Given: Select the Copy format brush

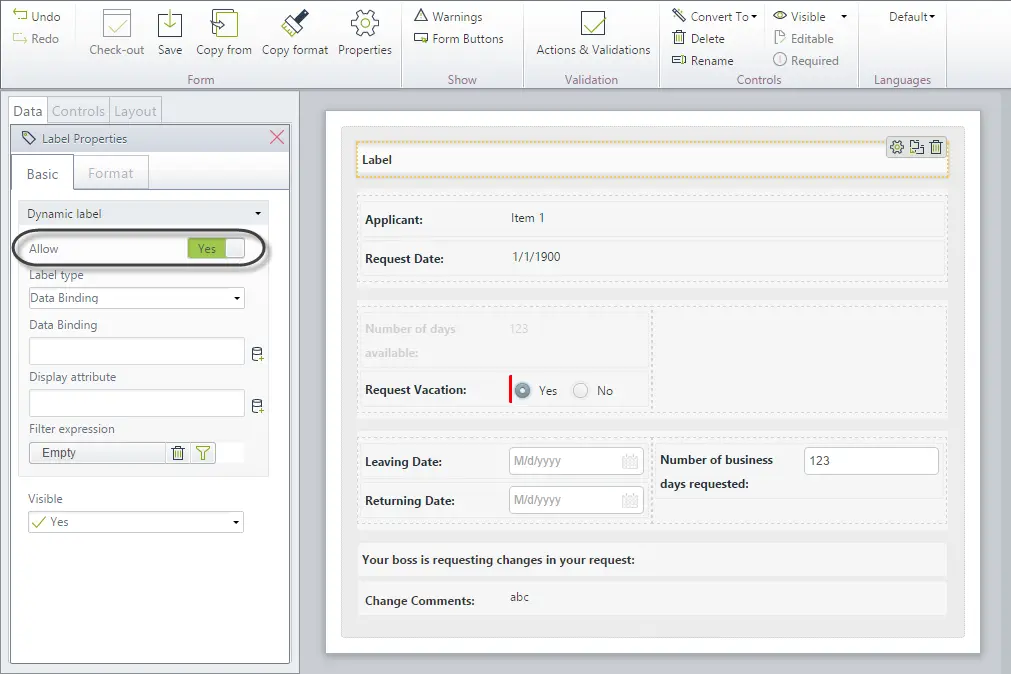Looking at the screenshot, I should pyautogui.click(x=295, y=24).
